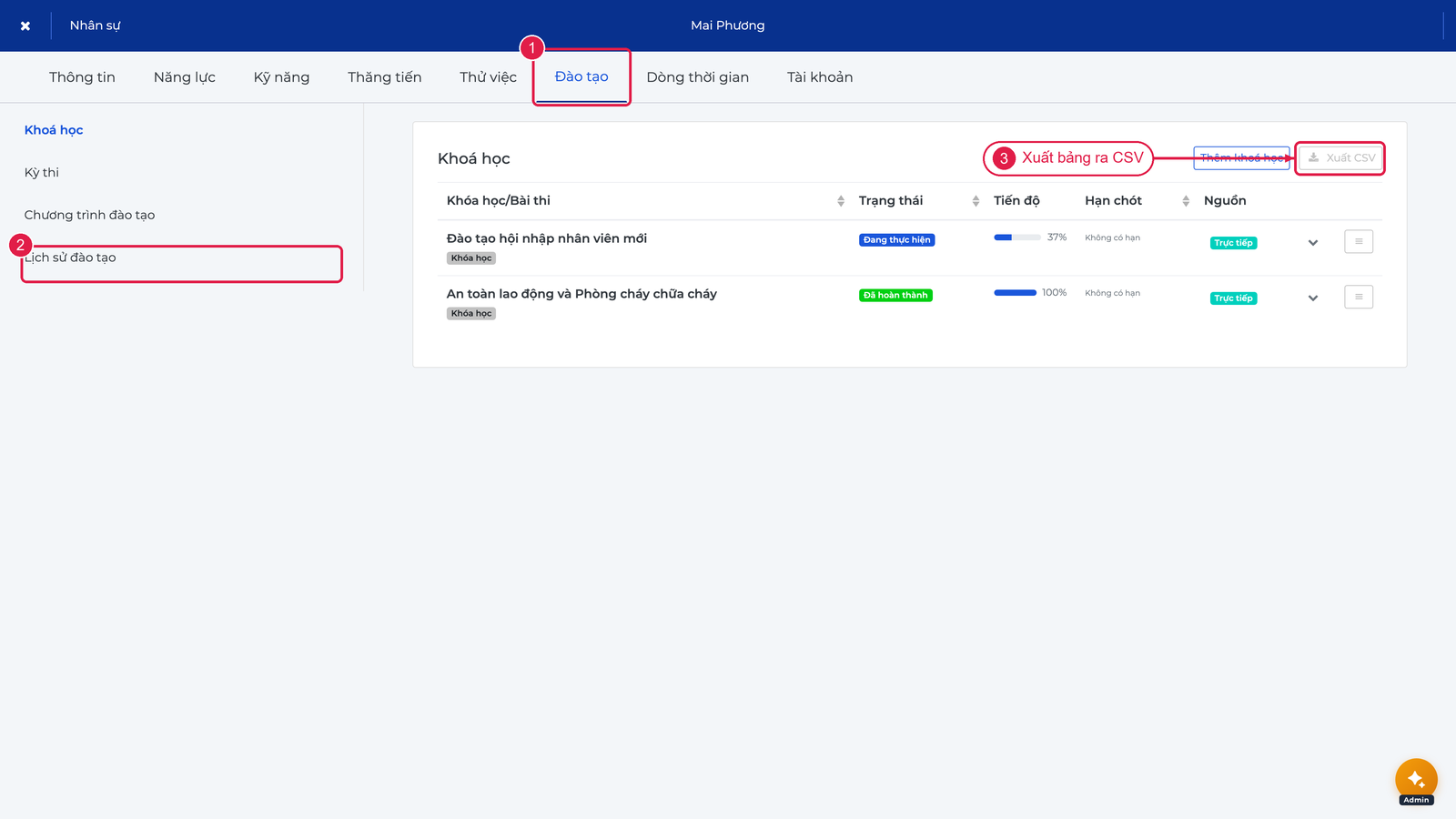Sort by Trạng thái column arrows

click(976, 201)
